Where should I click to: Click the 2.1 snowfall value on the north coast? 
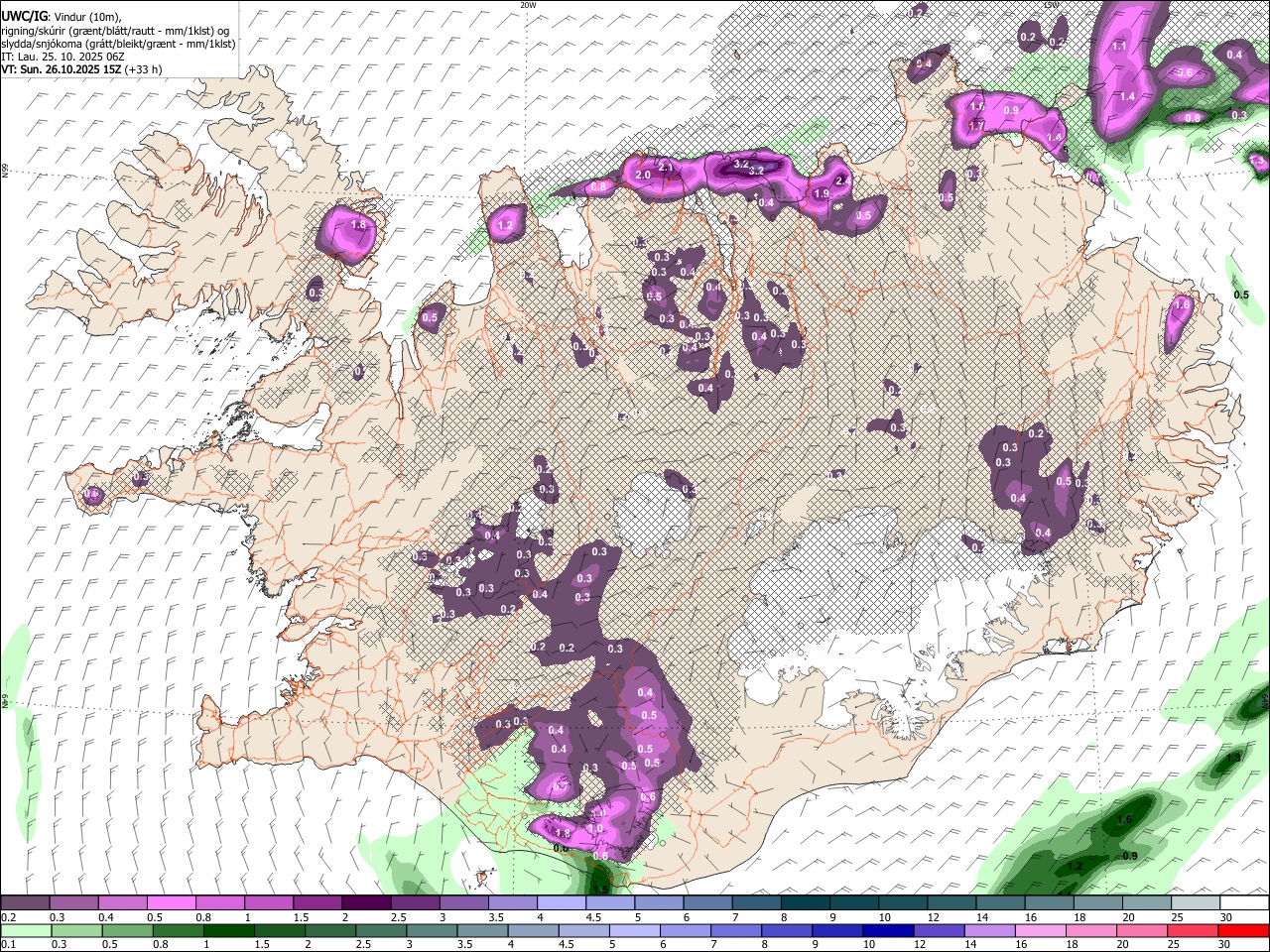pyautogui.click(x=666, y=168)
